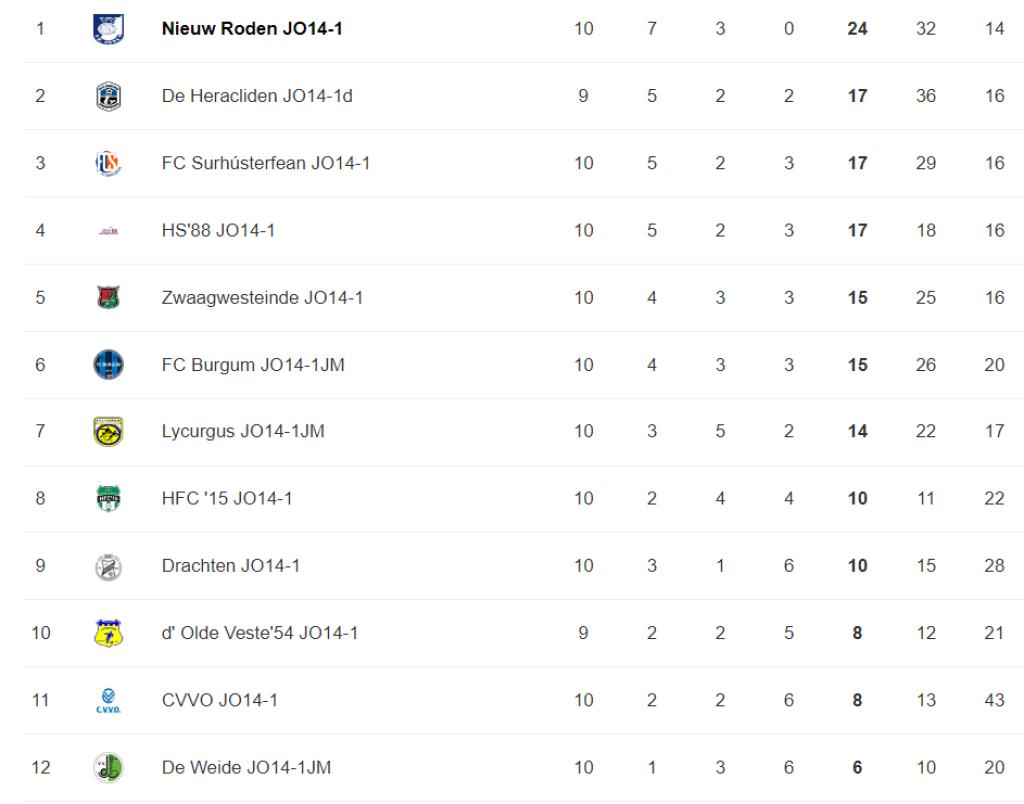Image resolution: width=1024 pixels, height=804 pixels.
Task: Open the CVVO blue logo
Action: [x=108, y=700]
